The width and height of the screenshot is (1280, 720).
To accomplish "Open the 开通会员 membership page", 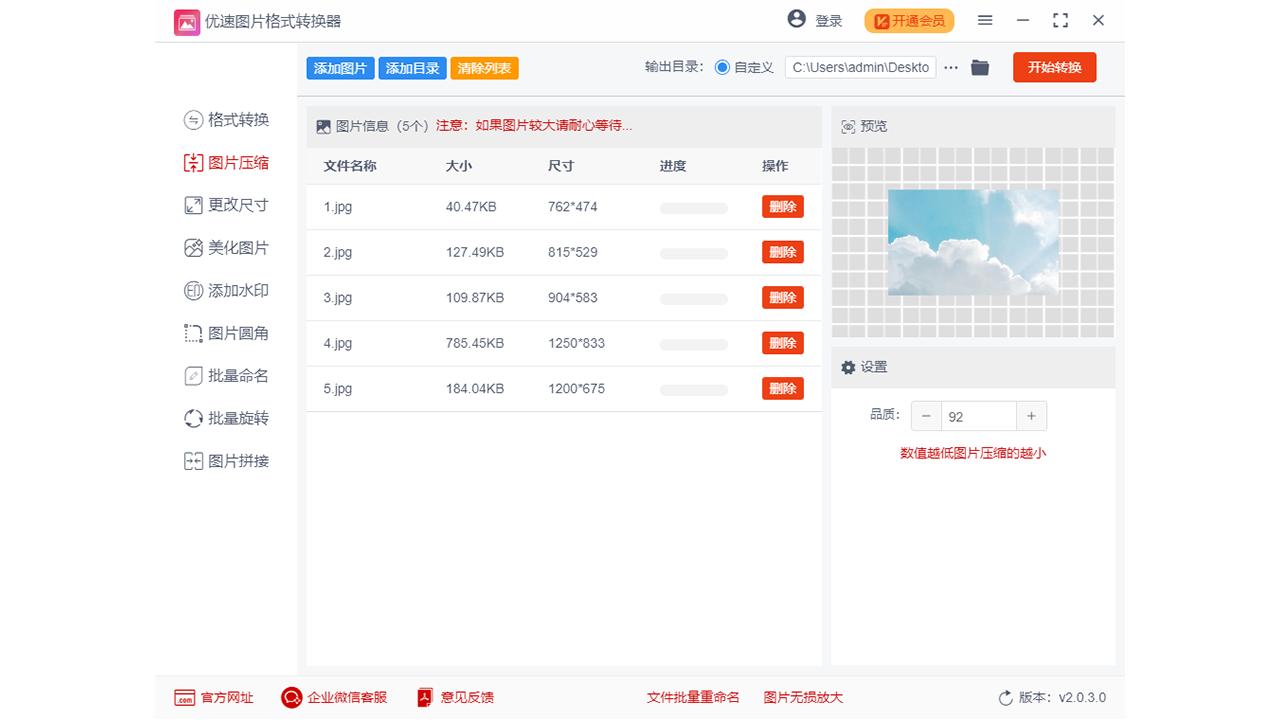I will pos(908,20).
